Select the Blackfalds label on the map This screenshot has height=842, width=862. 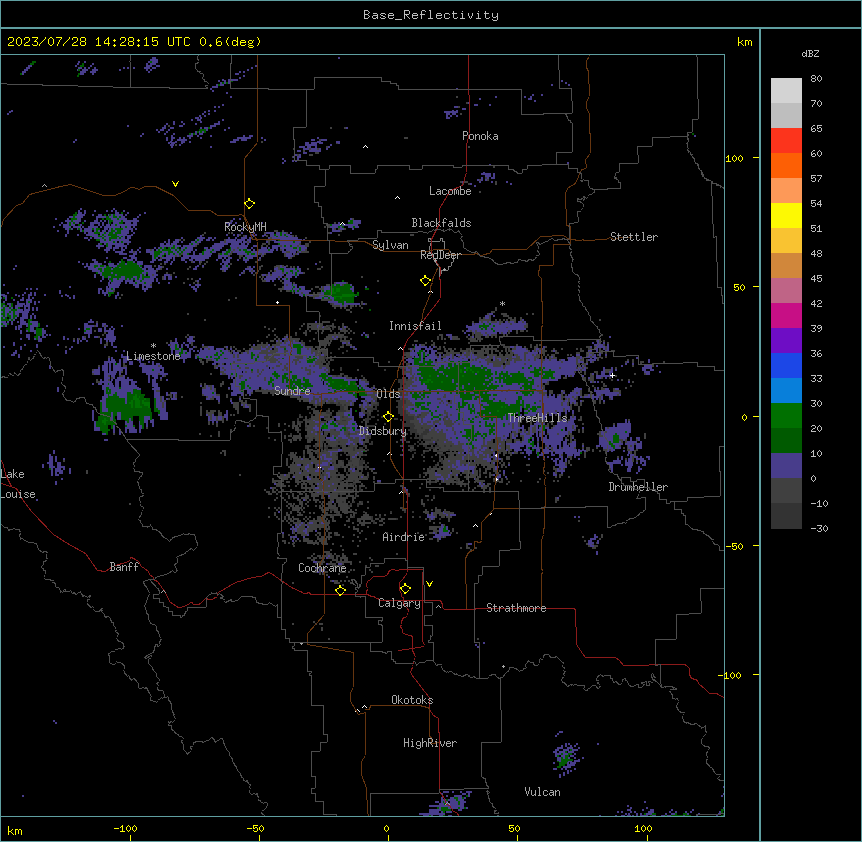(x=441, y=223)
